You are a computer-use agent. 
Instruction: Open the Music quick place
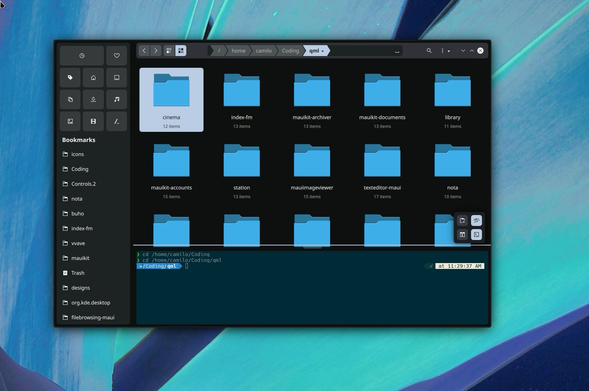[116, 99]
